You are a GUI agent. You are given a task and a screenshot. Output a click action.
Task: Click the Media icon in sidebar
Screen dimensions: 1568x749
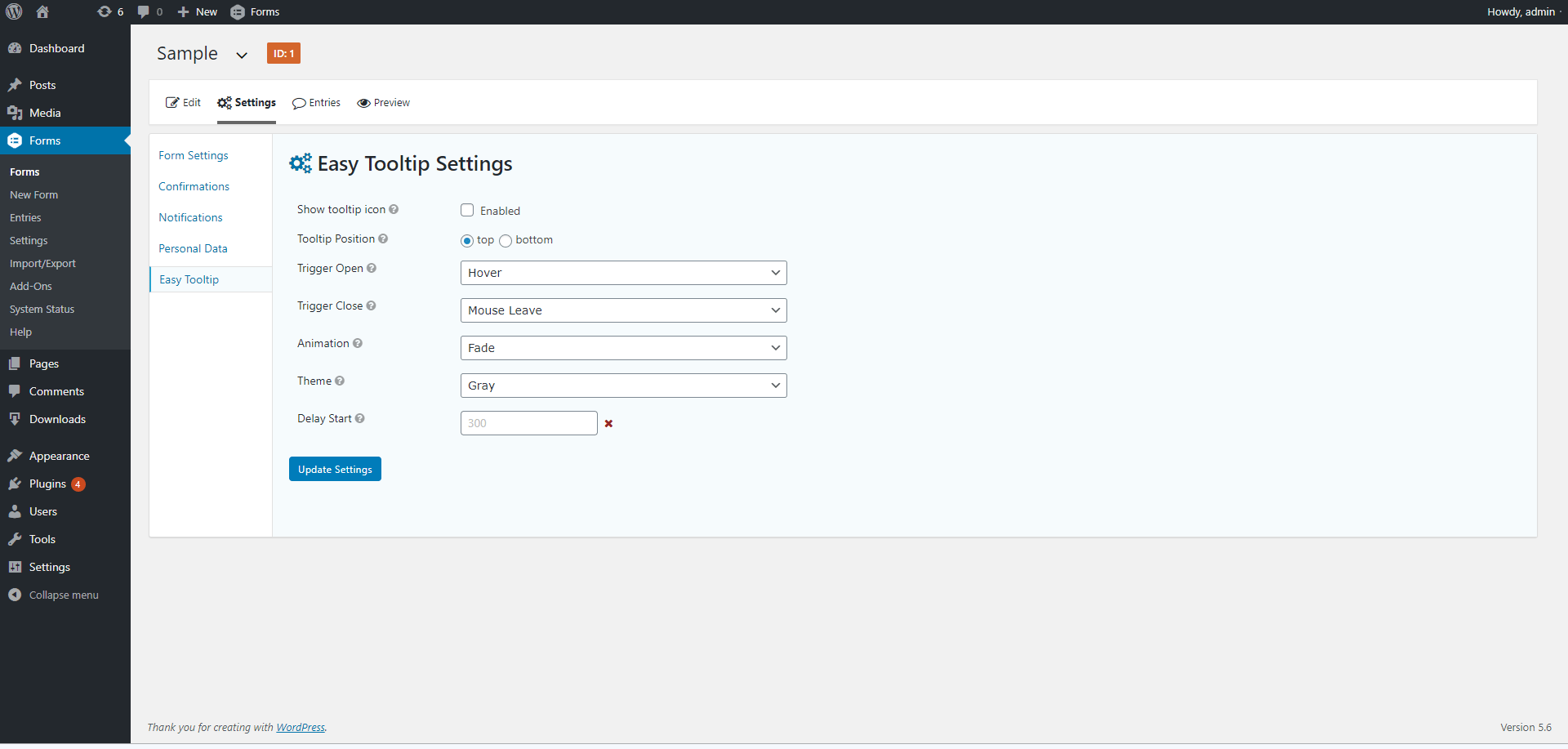click(15, 113)
